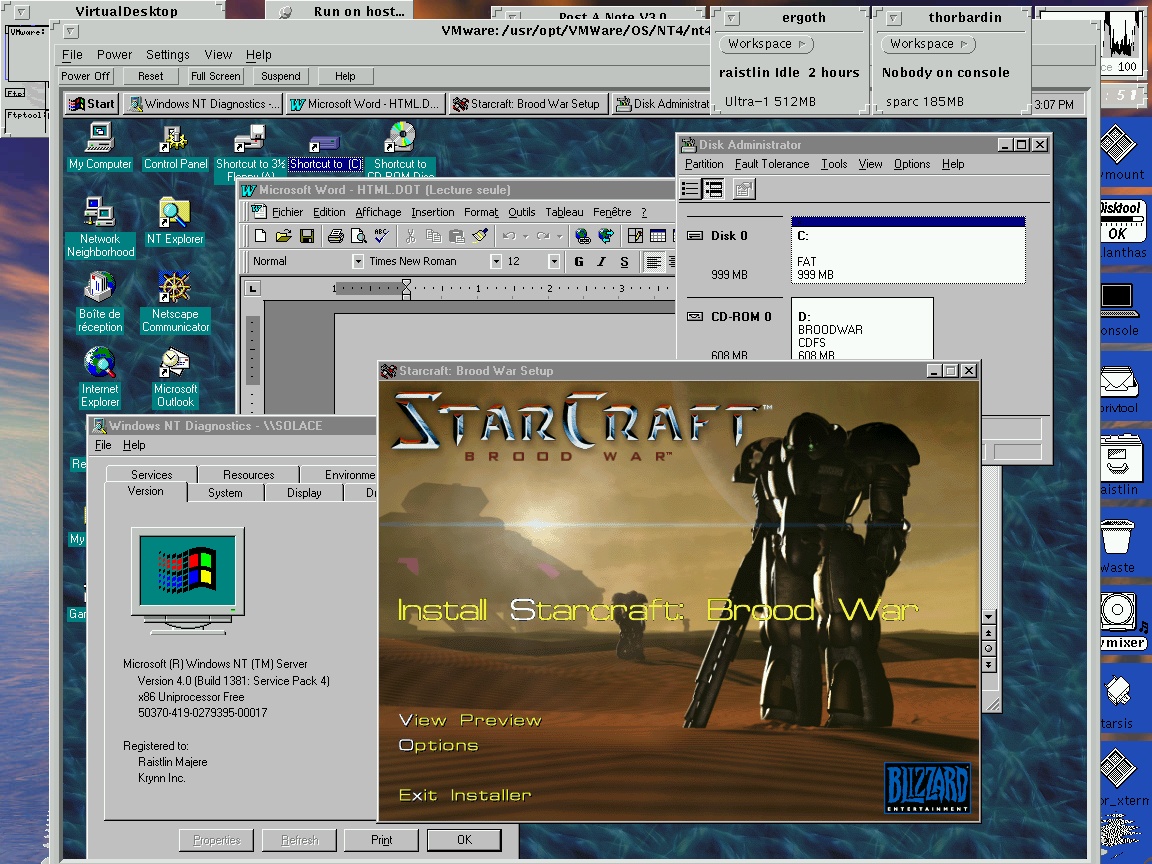Click the OK button in NT Diagnostics
Image resolution: width=1152 pixels, height=864 pixels.
(x=464, y=840)
